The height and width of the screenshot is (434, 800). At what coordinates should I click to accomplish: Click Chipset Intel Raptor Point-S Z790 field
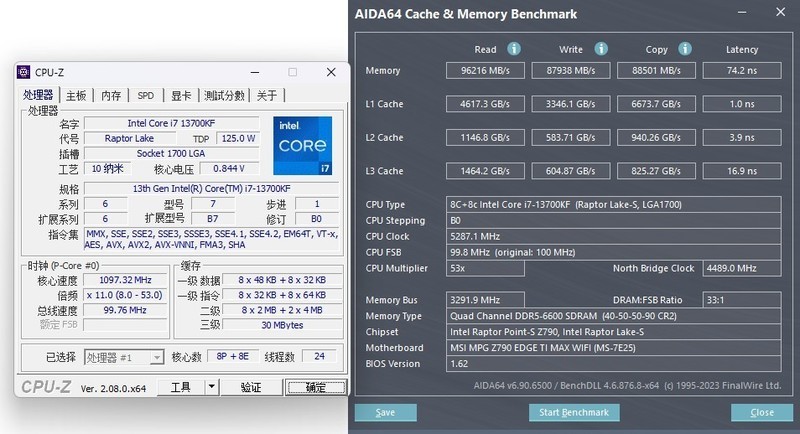click(x=613, y=332)
